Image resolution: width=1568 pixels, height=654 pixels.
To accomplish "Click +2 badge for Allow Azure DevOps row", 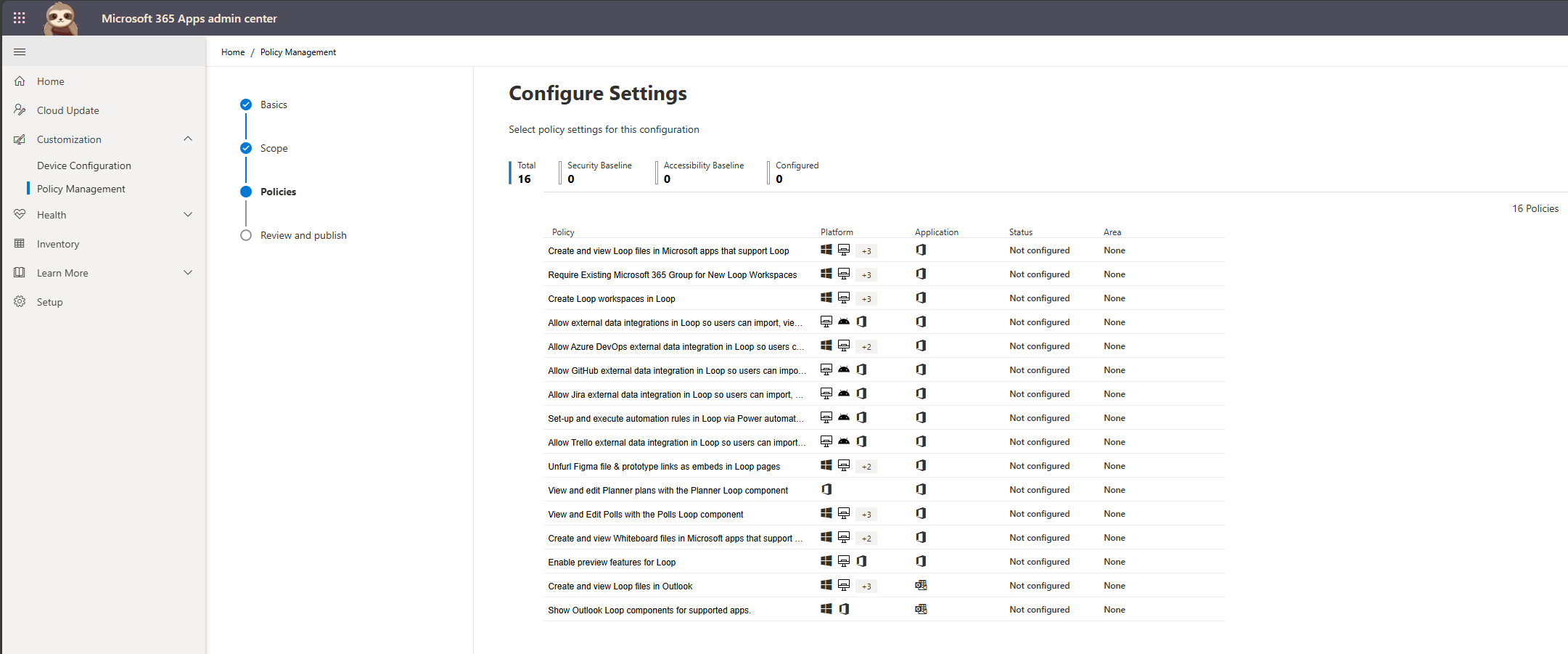I will coord(866,347).
